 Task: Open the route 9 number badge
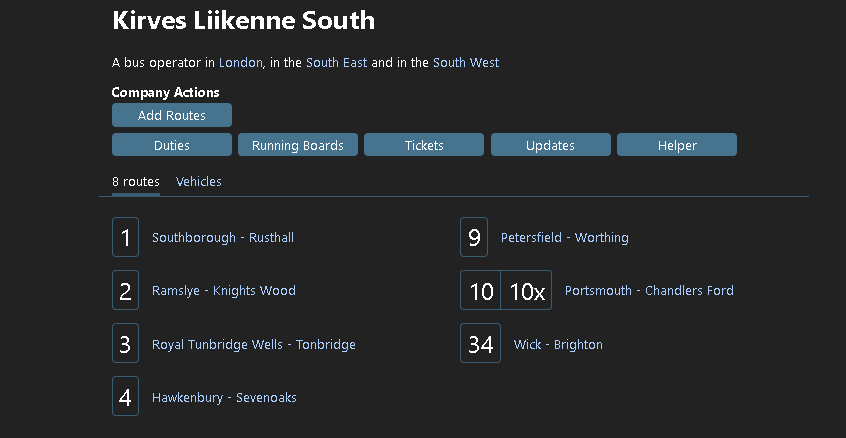[x=474, y=237]
